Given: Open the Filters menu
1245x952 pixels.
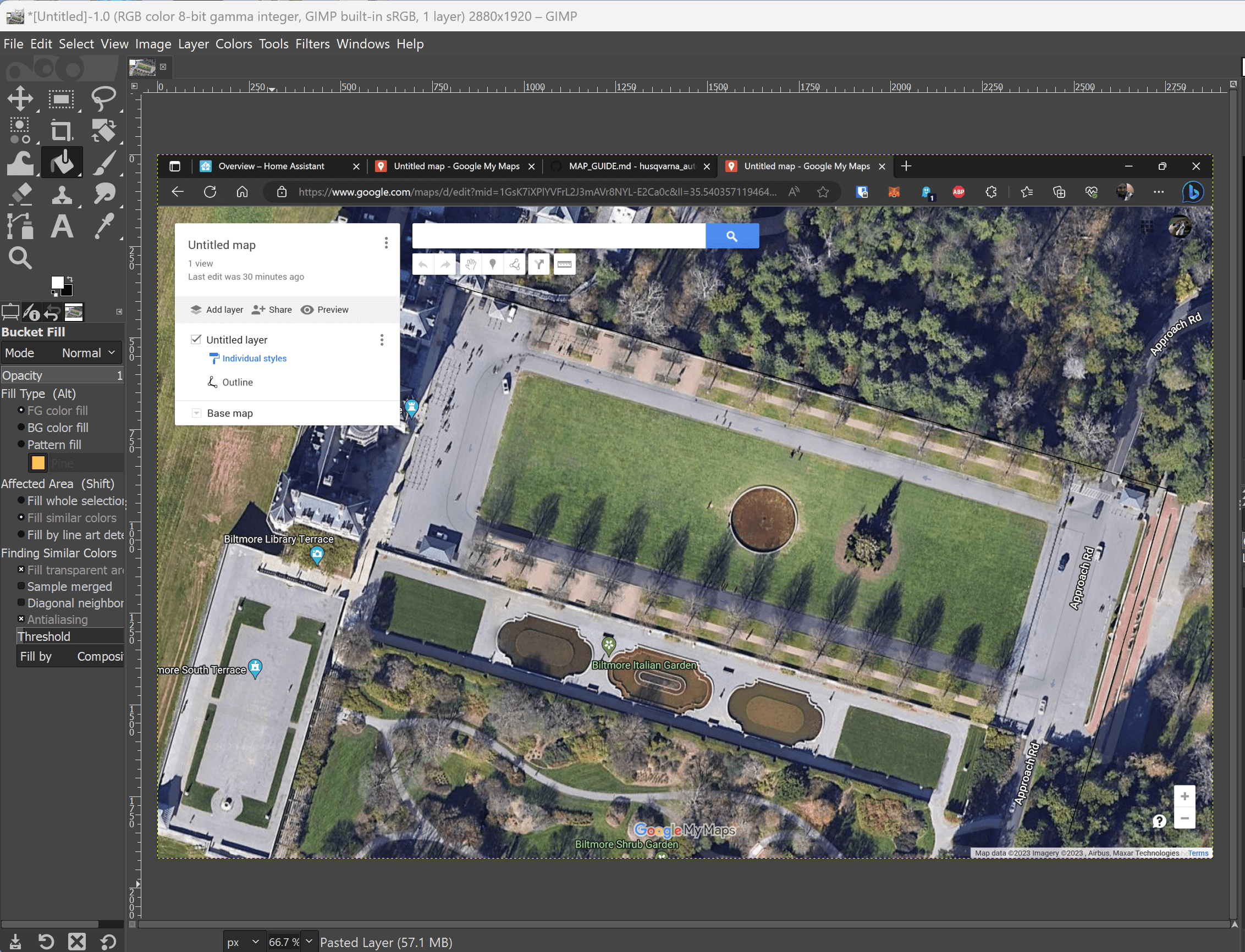Looking at the screenshot, I should click(311, 43).
